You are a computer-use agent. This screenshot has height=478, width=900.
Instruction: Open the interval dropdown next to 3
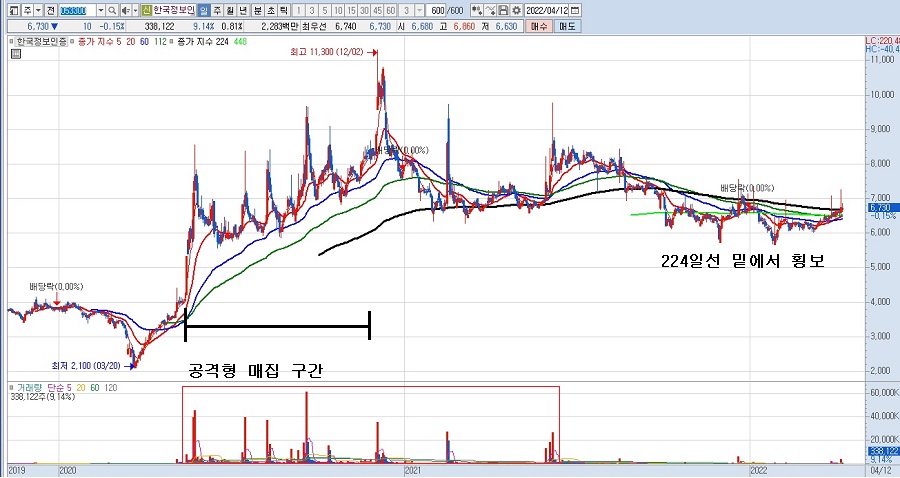[x=420, y=10]
